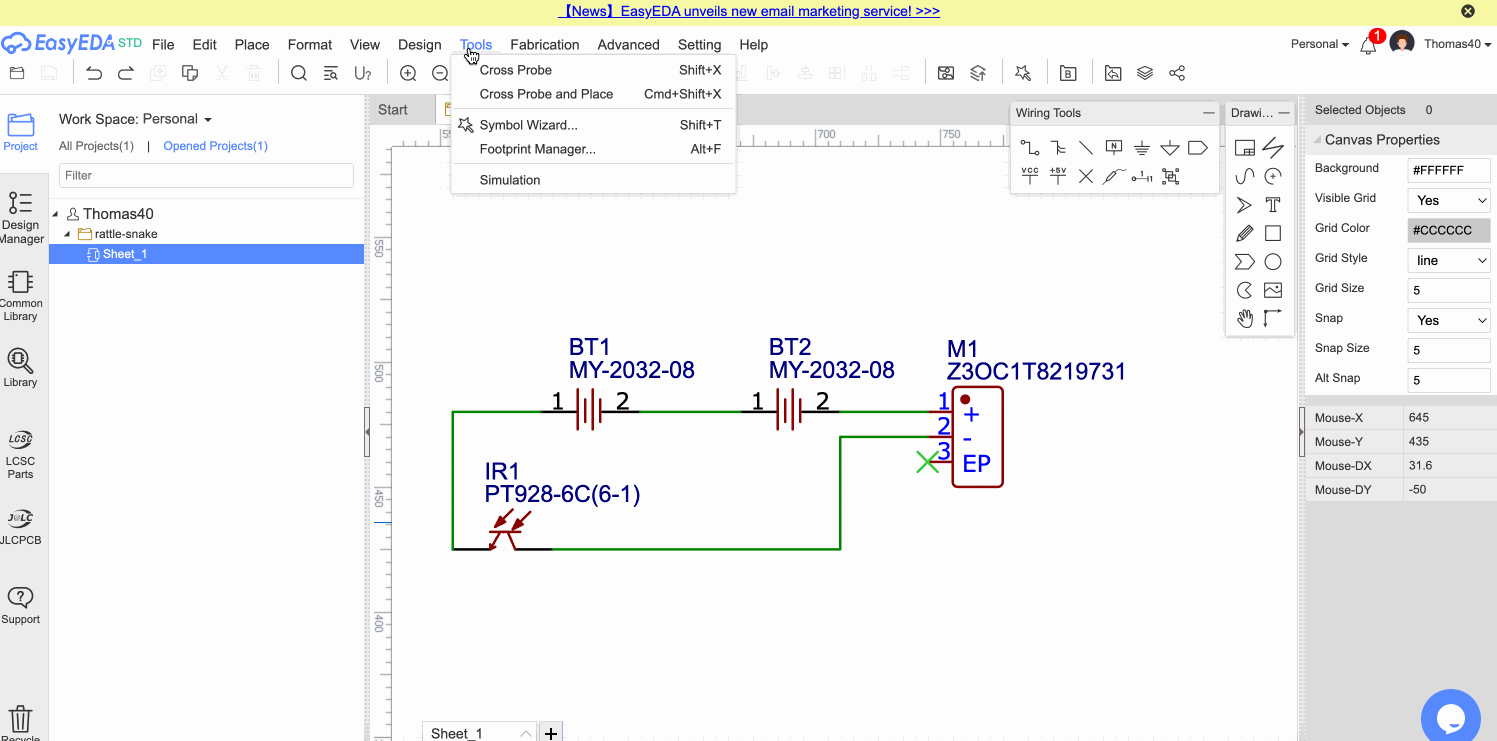
Task: Select the Freehand pencil drawing tool
Action: click(x=1245, y=233)
